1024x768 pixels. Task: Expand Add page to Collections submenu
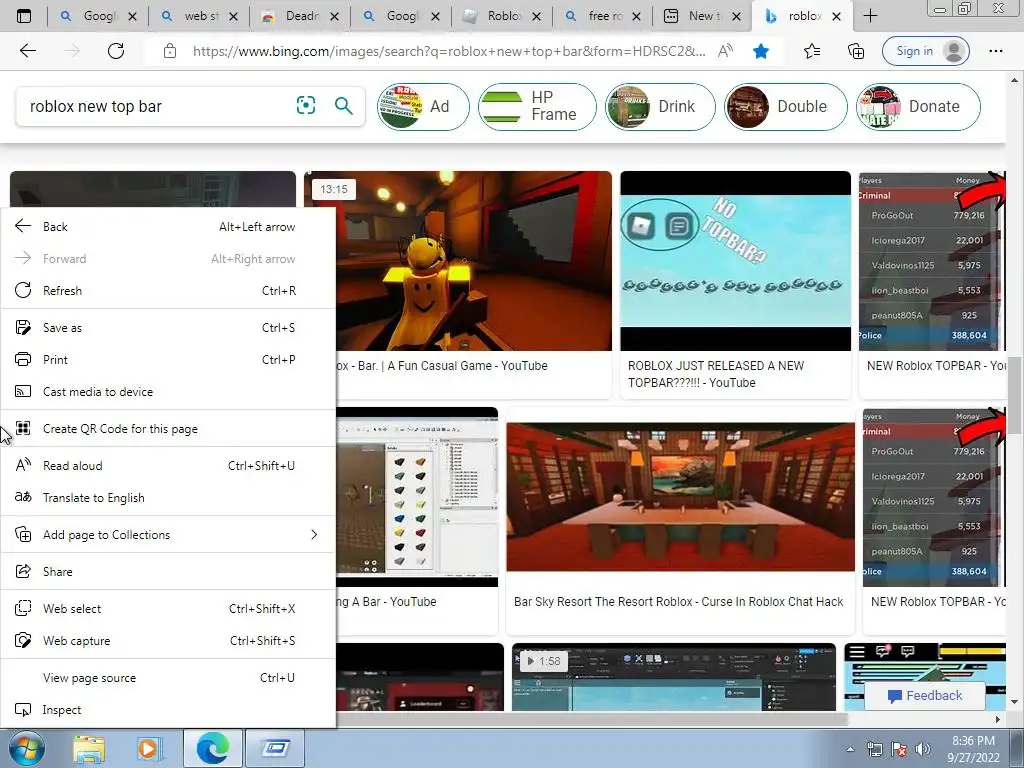[x=168, y=535]
